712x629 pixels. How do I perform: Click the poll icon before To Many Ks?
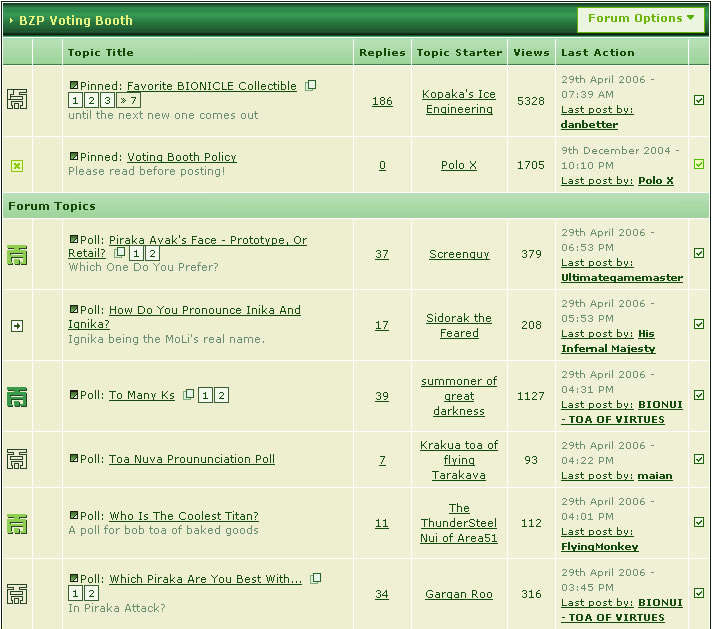click(74, 394)
